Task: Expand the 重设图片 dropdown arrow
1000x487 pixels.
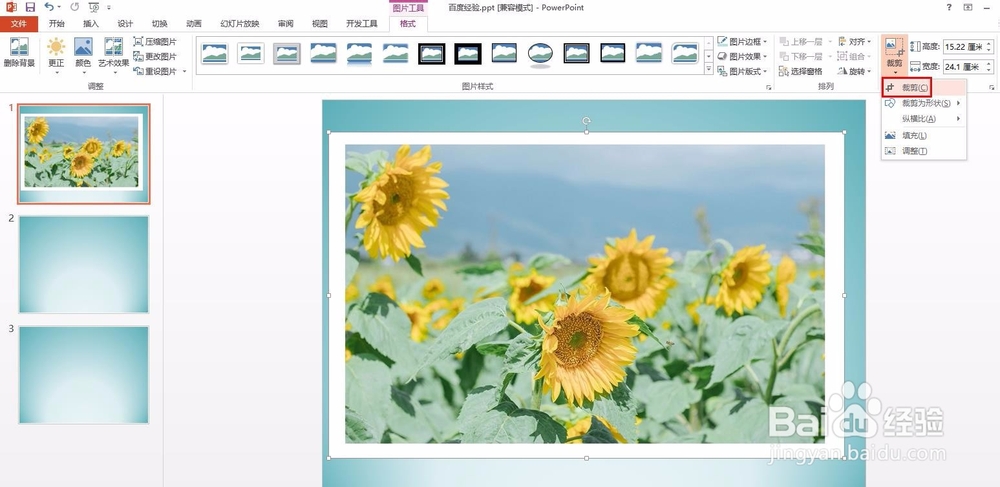Action: point(185,71)
